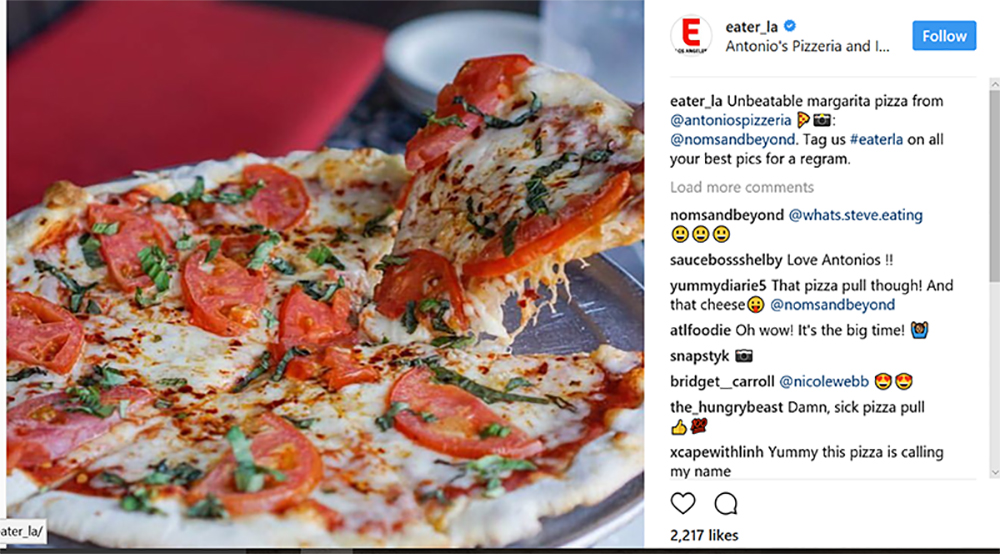Open the_hungrybeast commenter profile

pos(726,407)
